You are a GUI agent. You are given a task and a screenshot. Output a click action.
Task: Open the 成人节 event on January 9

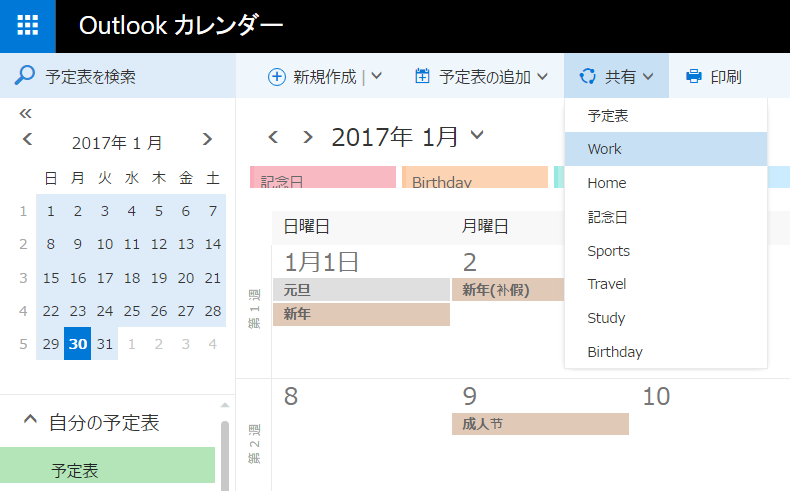540,424
